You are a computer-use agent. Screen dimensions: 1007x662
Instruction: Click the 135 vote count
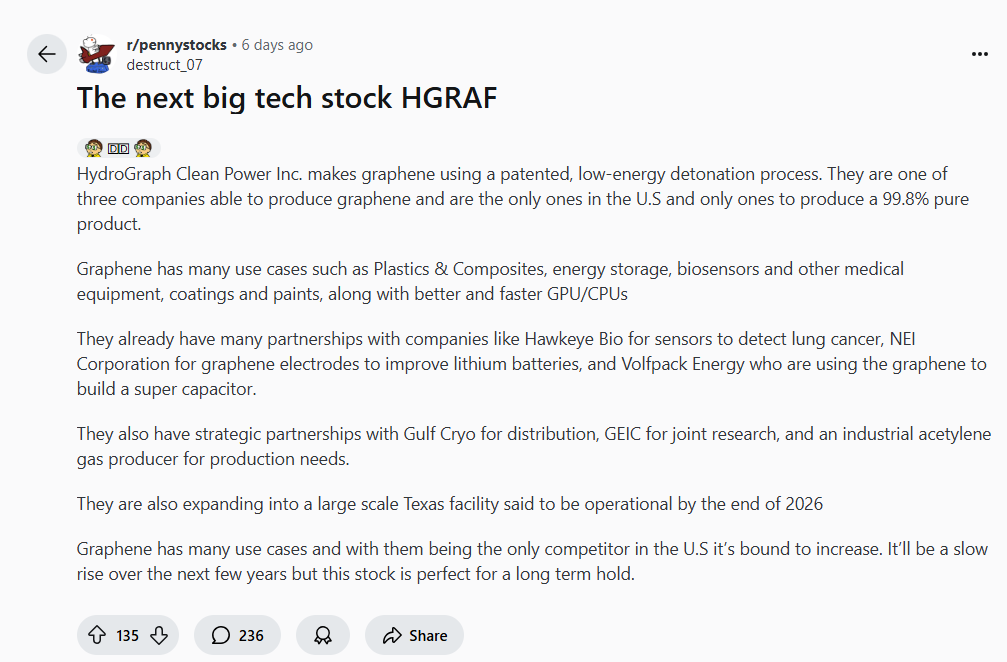point(127,635)
